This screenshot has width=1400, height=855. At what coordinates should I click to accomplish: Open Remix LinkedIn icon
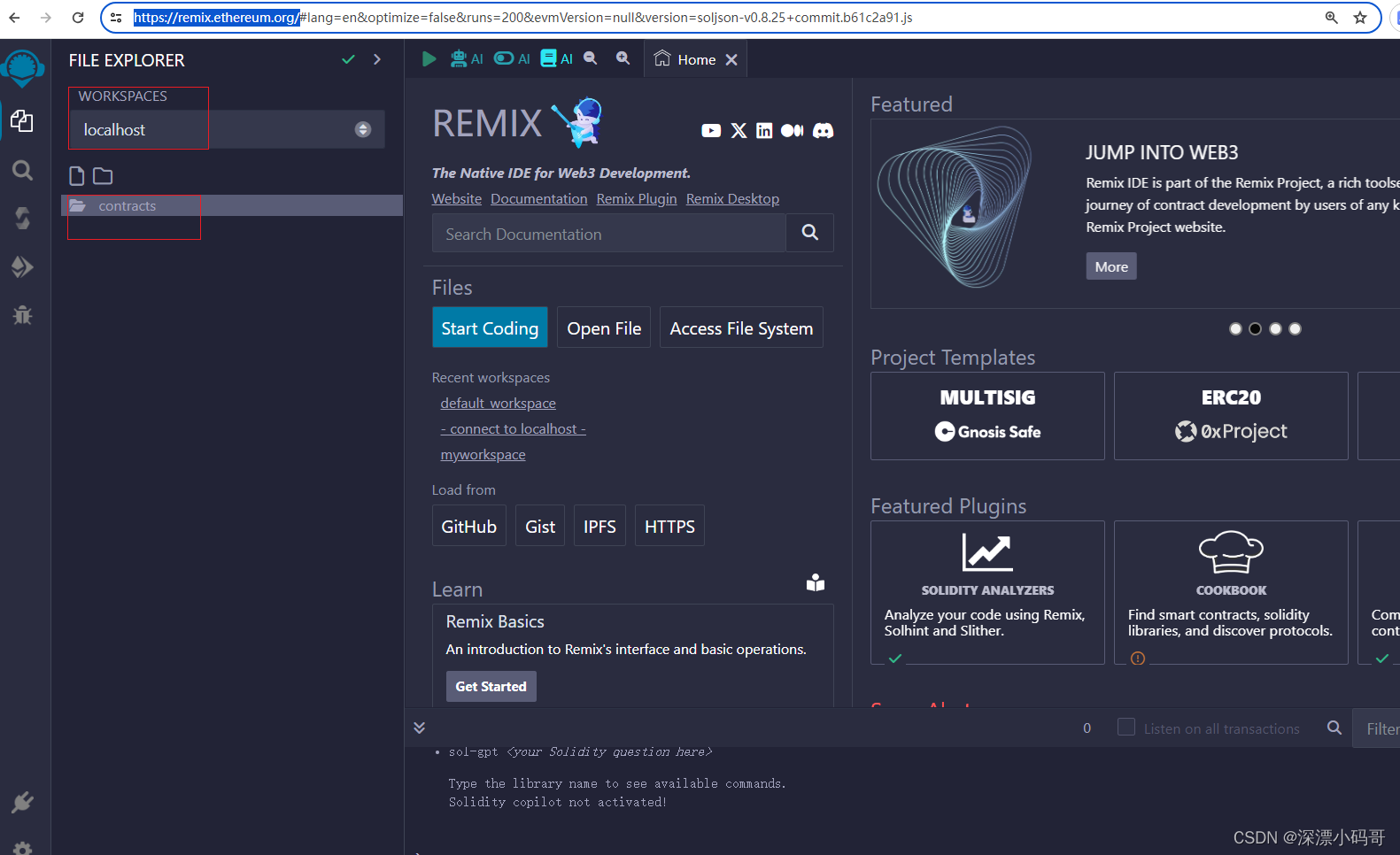[x=764, y=131]
